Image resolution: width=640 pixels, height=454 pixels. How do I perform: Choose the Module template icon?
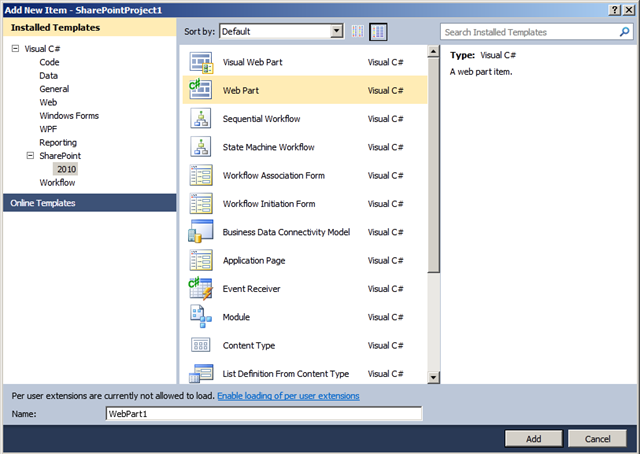(200, 316)
